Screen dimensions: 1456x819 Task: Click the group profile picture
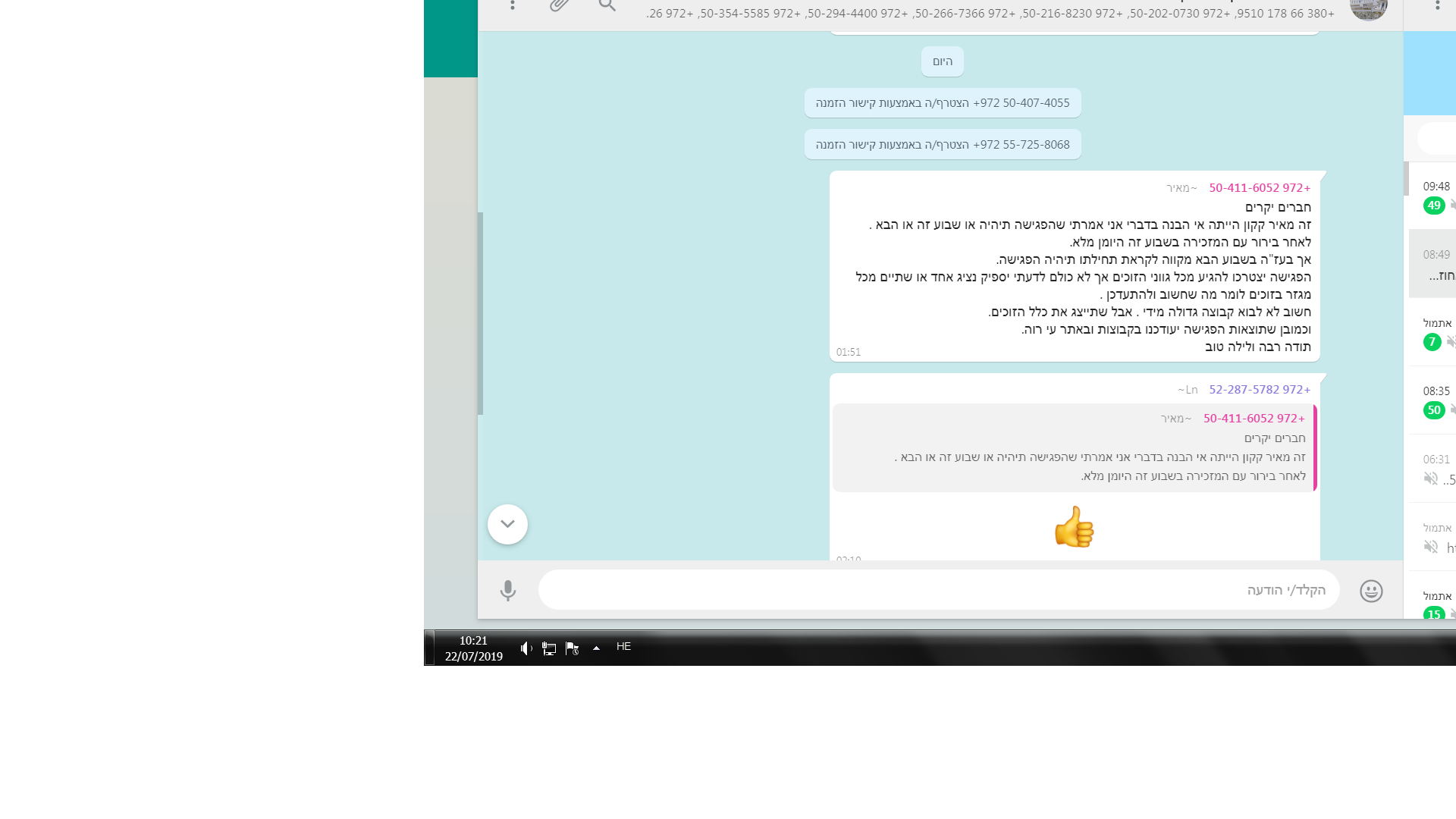[1368, 8]
